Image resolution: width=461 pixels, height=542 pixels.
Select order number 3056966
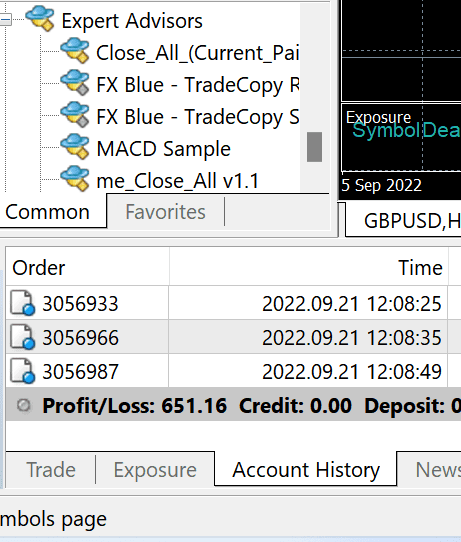[x=80, y=337]
